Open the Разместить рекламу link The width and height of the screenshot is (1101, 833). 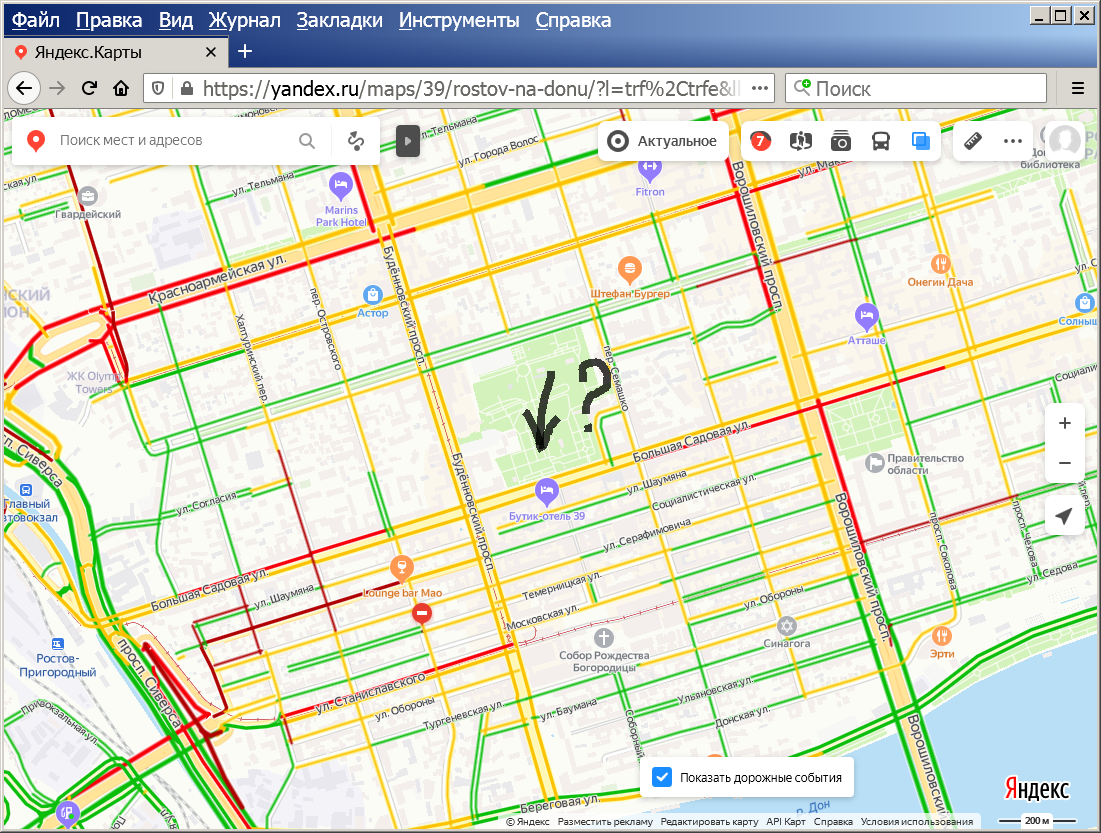(605, 822)
